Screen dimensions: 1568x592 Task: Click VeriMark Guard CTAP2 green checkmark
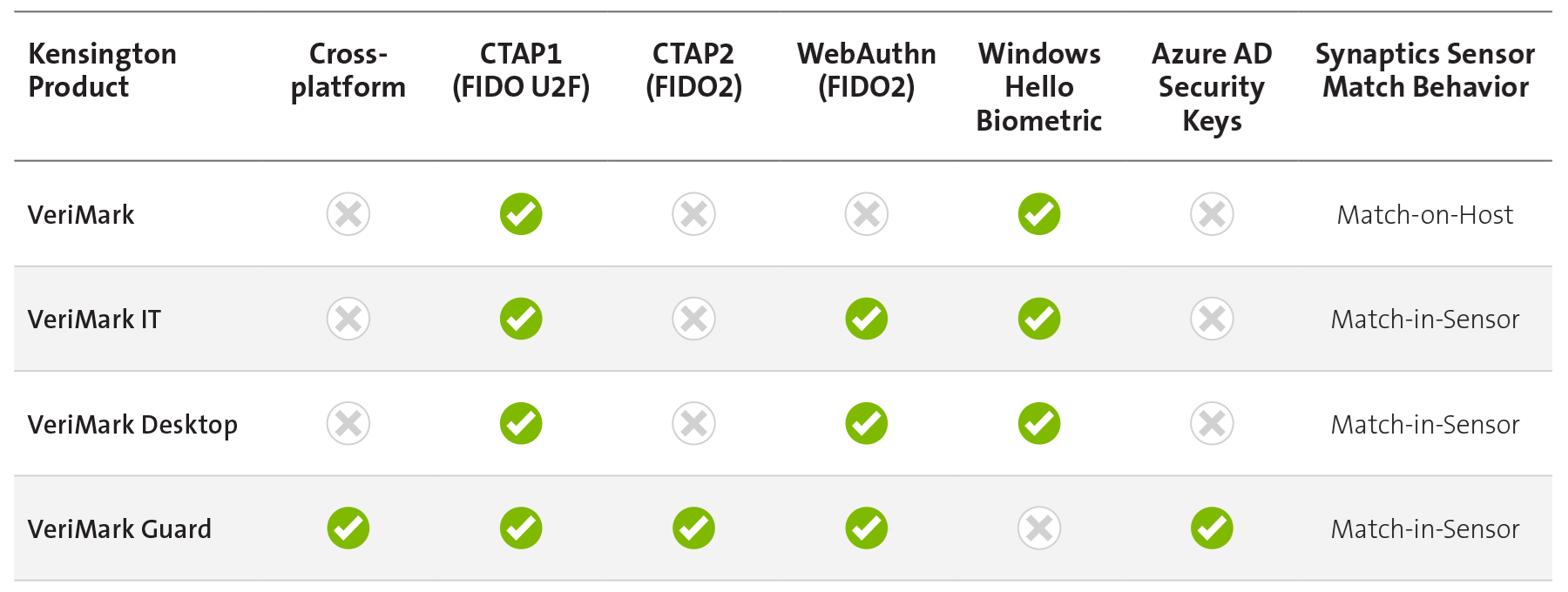click(x=694, y=528)
